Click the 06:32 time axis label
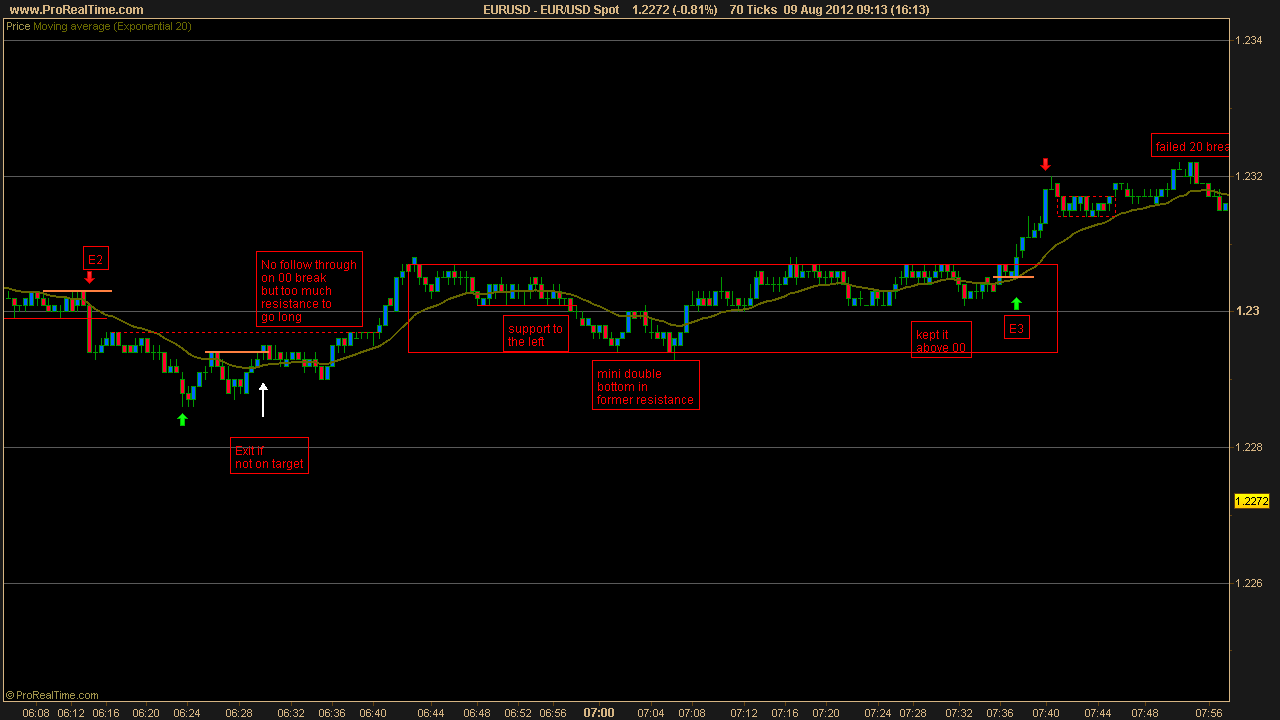 [x=292, y=713]
